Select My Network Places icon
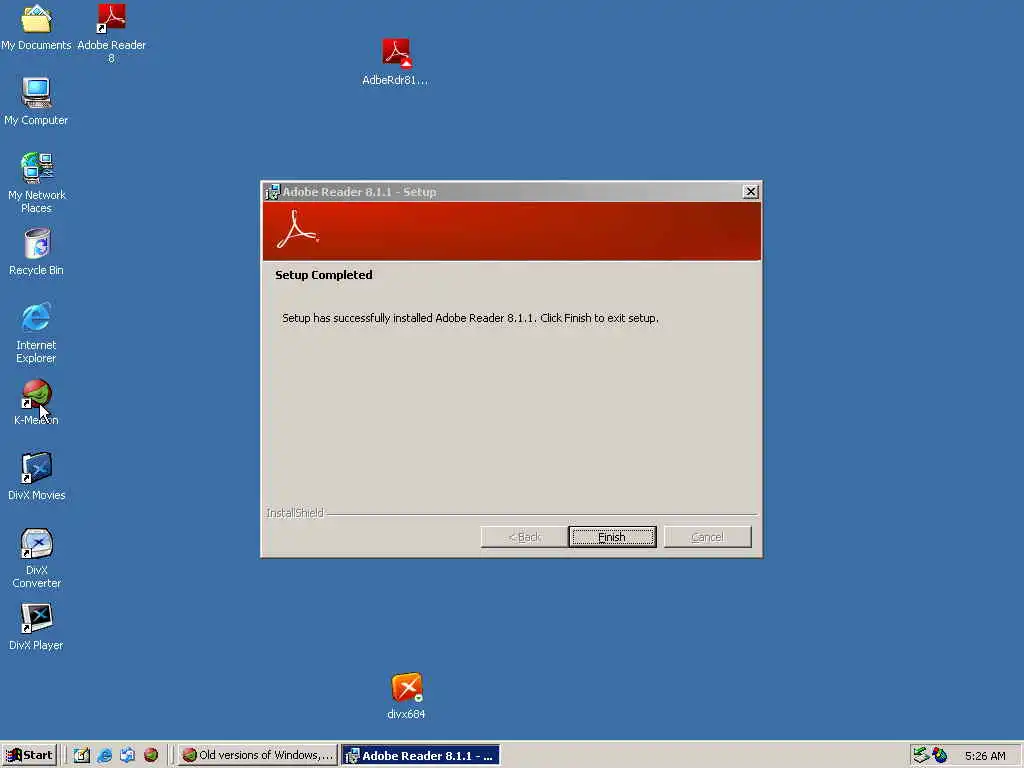 (x=37, y=183)
